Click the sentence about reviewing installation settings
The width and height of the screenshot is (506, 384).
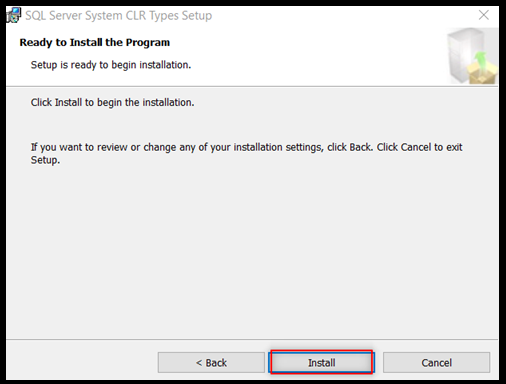pos(247,153)
